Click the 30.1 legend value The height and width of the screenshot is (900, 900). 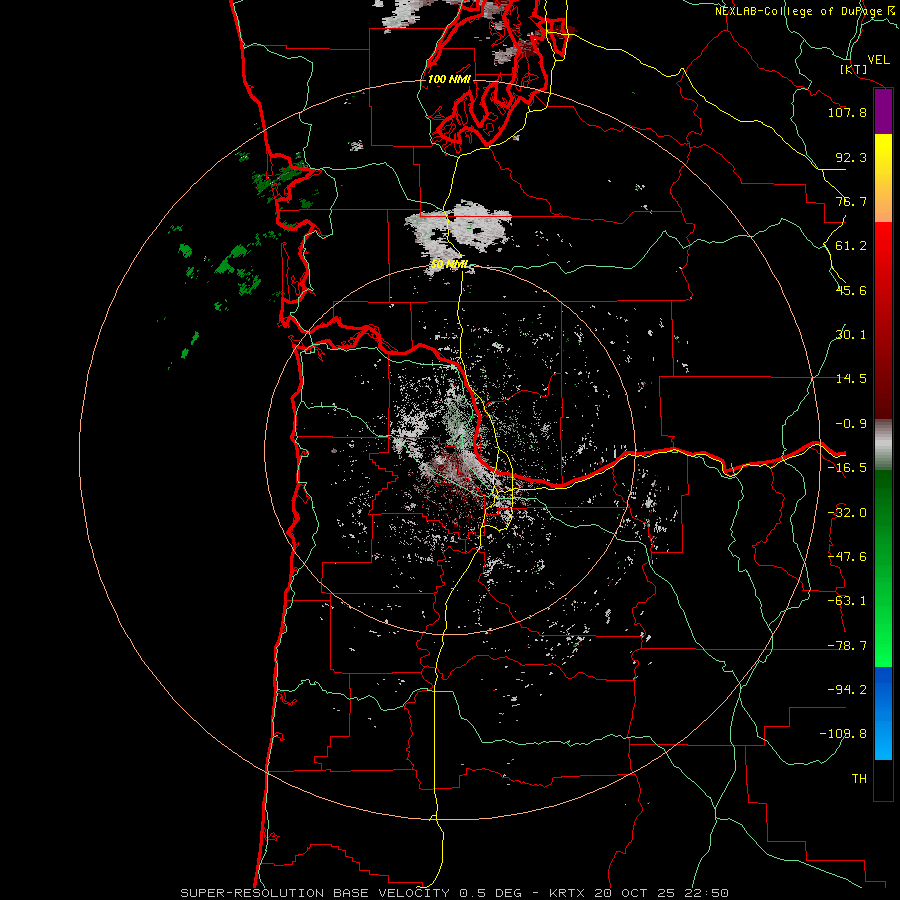click(x=851, y=334)
